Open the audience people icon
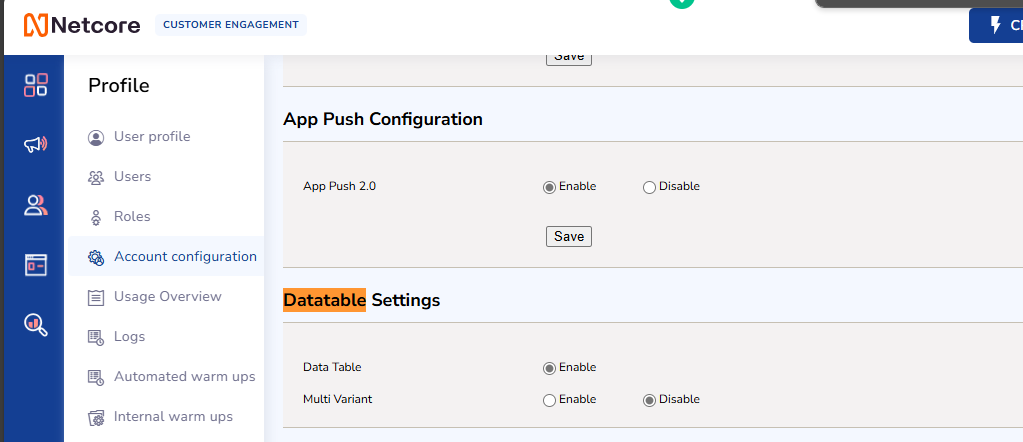The height and width of the screenshot is (442, 1023). [36, 205]
